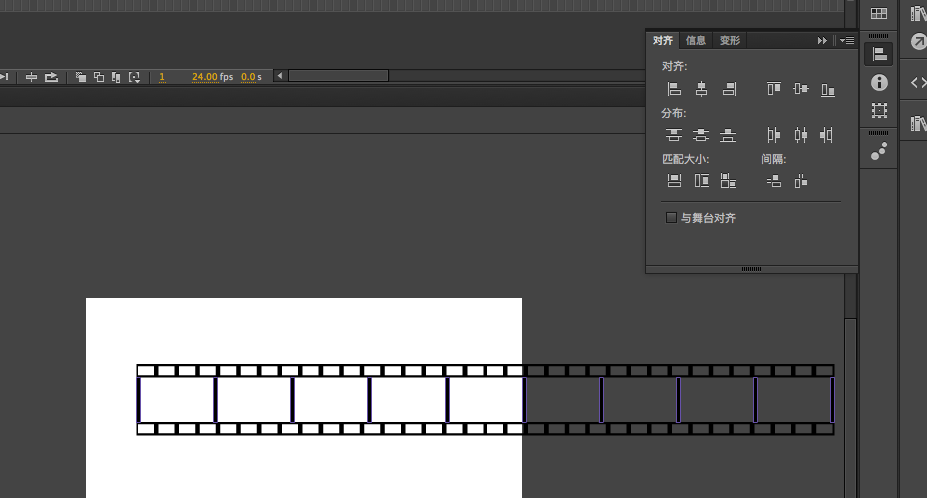
Task: Distribute objects by horizontal centers
Action: coord(800,135)
